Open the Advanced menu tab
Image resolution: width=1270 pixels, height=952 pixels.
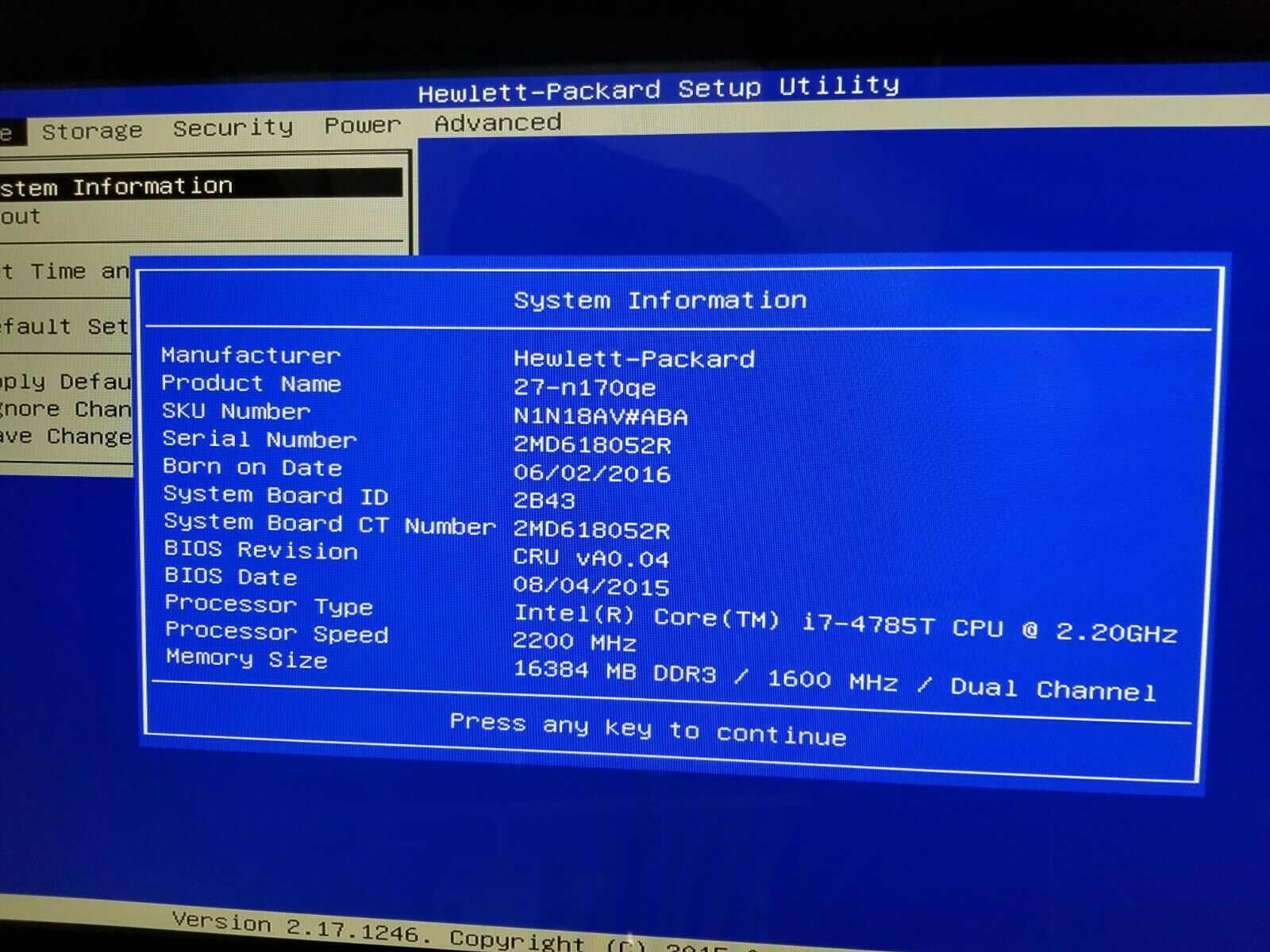click(498, 123)
